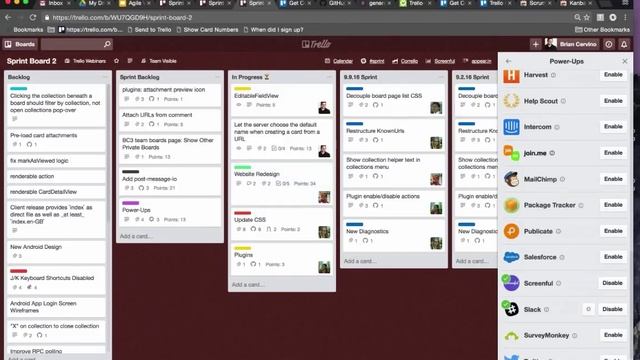Open the Backlog list menu
The width and height of the screenshot is (640, 360).
105,77
